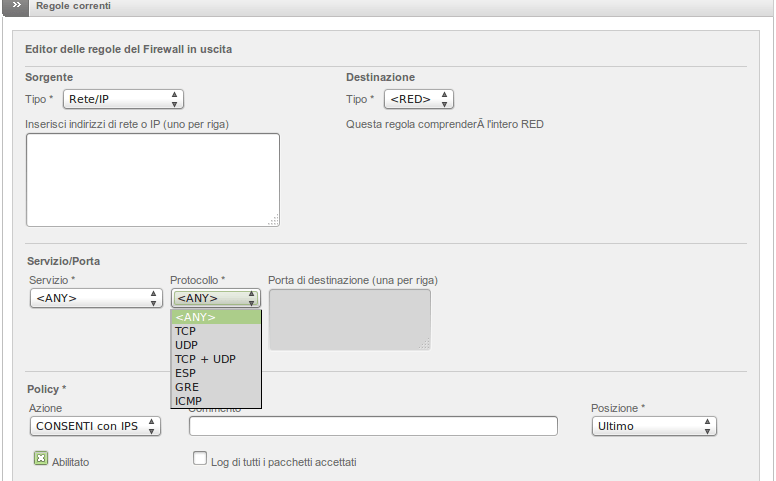This screenshot has width=776, height=481.
Task: Choose TCP + UDP protocol option
Action: coord(216,359)
